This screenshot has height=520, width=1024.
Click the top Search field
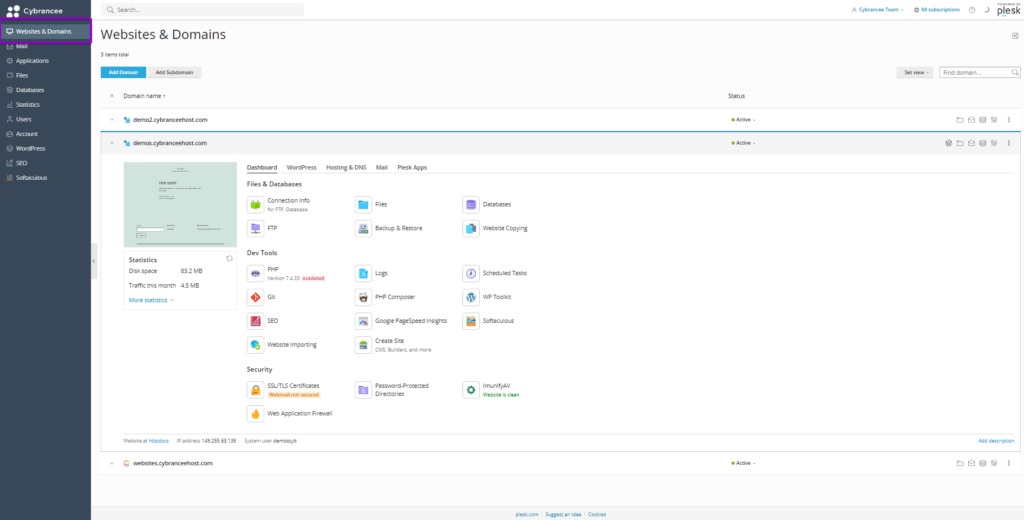[x=202, y=10]
